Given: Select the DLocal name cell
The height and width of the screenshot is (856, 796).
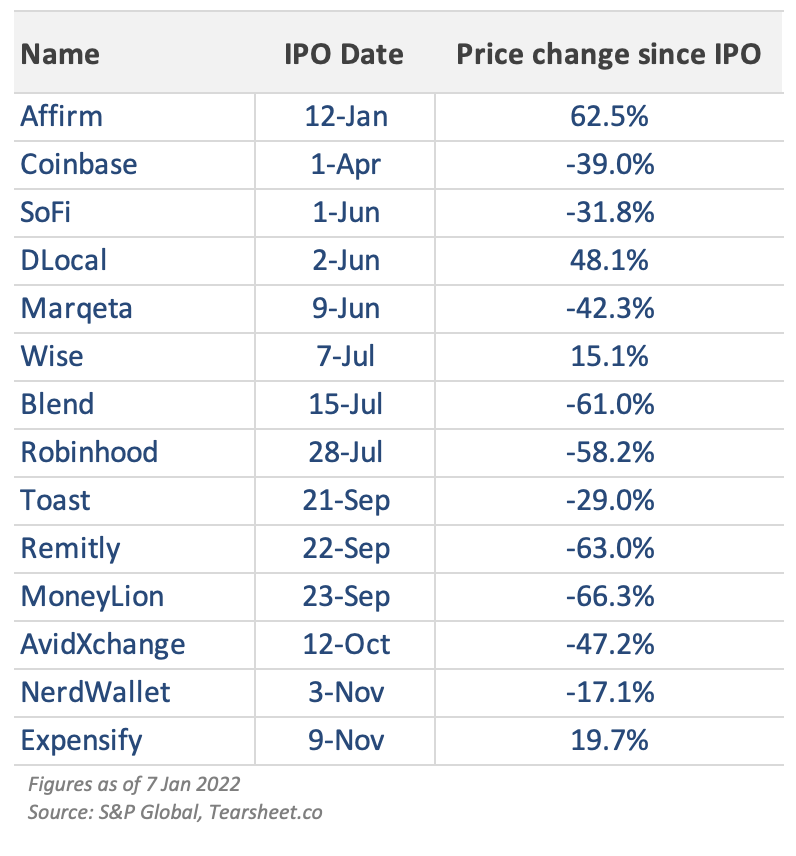Looking at the screenshot, I should (64, 260).
